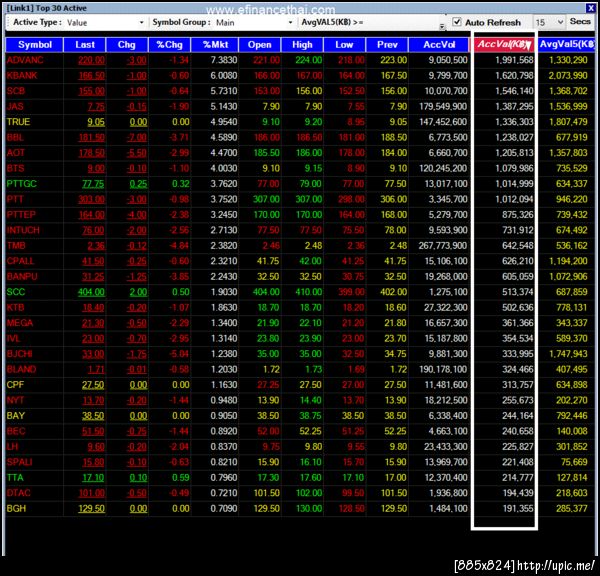Click the High column header
This screenshot has height=576, width=600.
coord(302,45)
